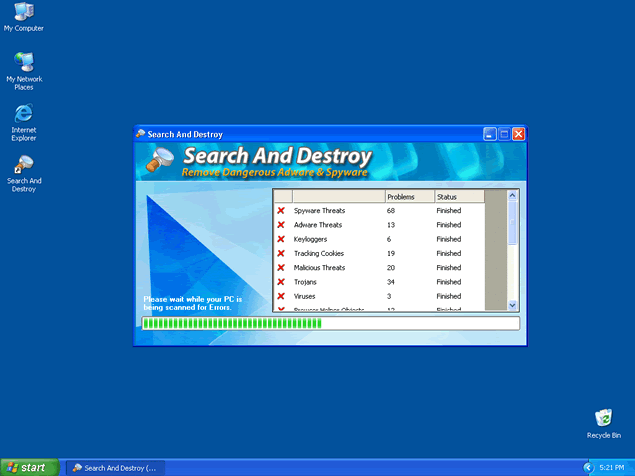This screenshot has width=635, height=476.
Task: Click red X icon beside Keyloggers
Action: 281,239
